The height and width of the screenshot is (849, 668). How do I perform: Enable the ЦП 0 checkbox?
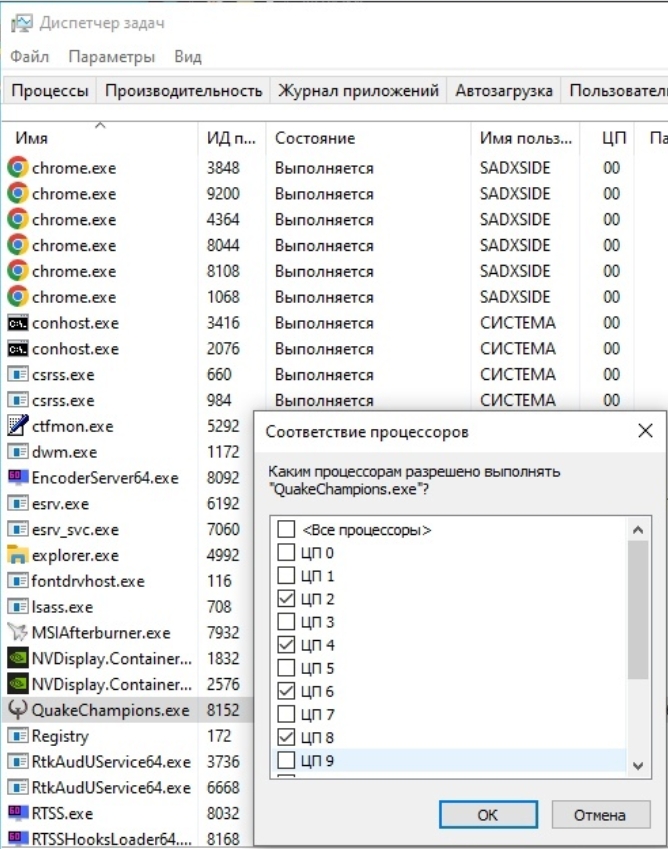286,552
